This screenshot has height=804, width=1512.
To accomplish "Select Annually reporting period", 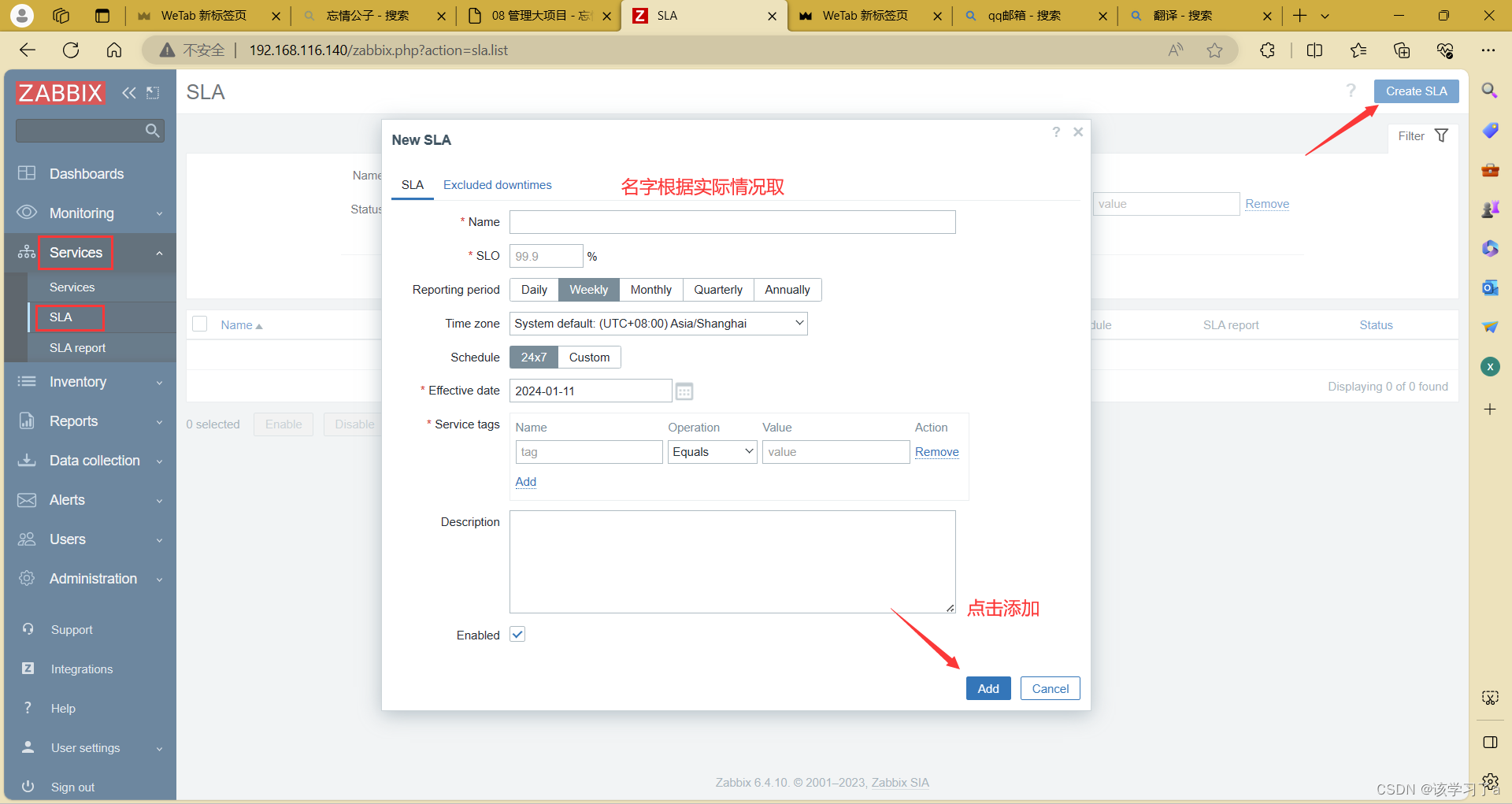I will click(787, 290).
